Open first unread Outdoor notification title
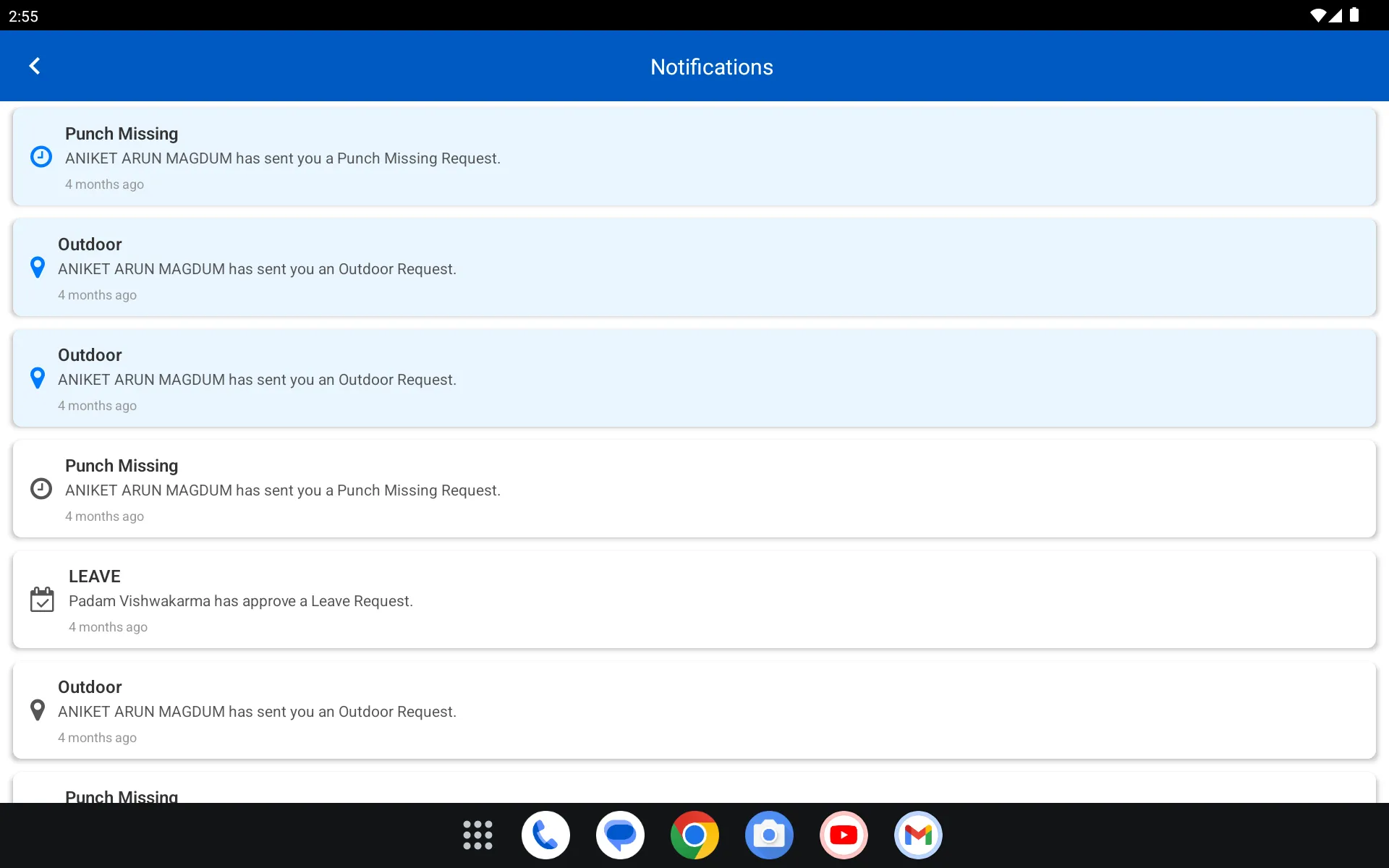The width and height of the screenshot is (1389, 868). pyautogui.click(x=90, y=244)
